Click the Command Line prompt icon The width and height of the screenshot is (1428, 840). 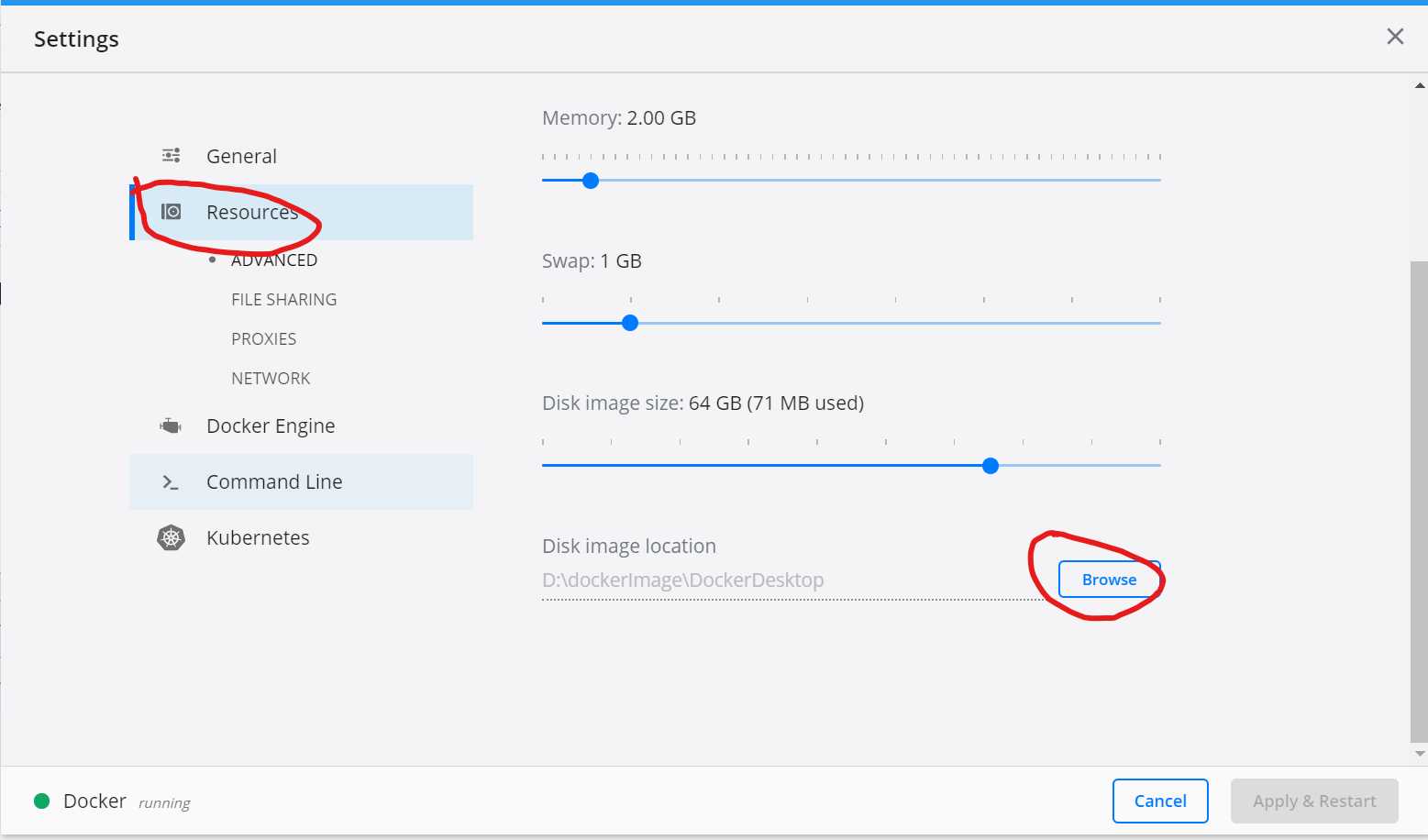point(171,481)
